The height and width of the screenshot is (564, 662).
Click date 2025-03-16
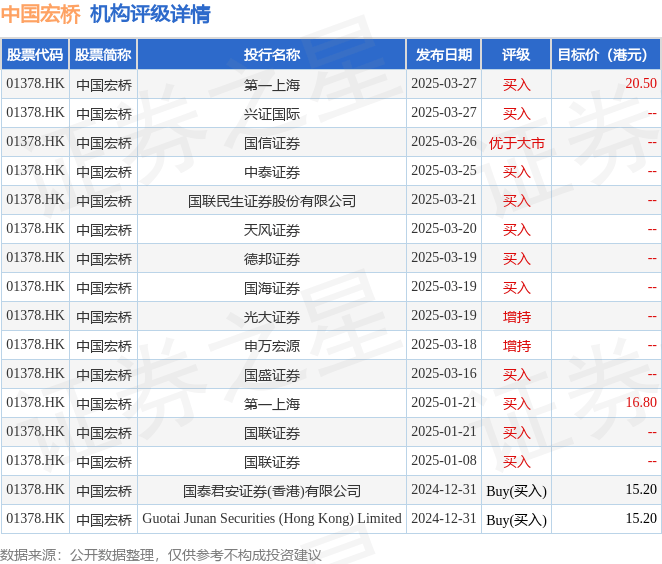tap(444, 374)
